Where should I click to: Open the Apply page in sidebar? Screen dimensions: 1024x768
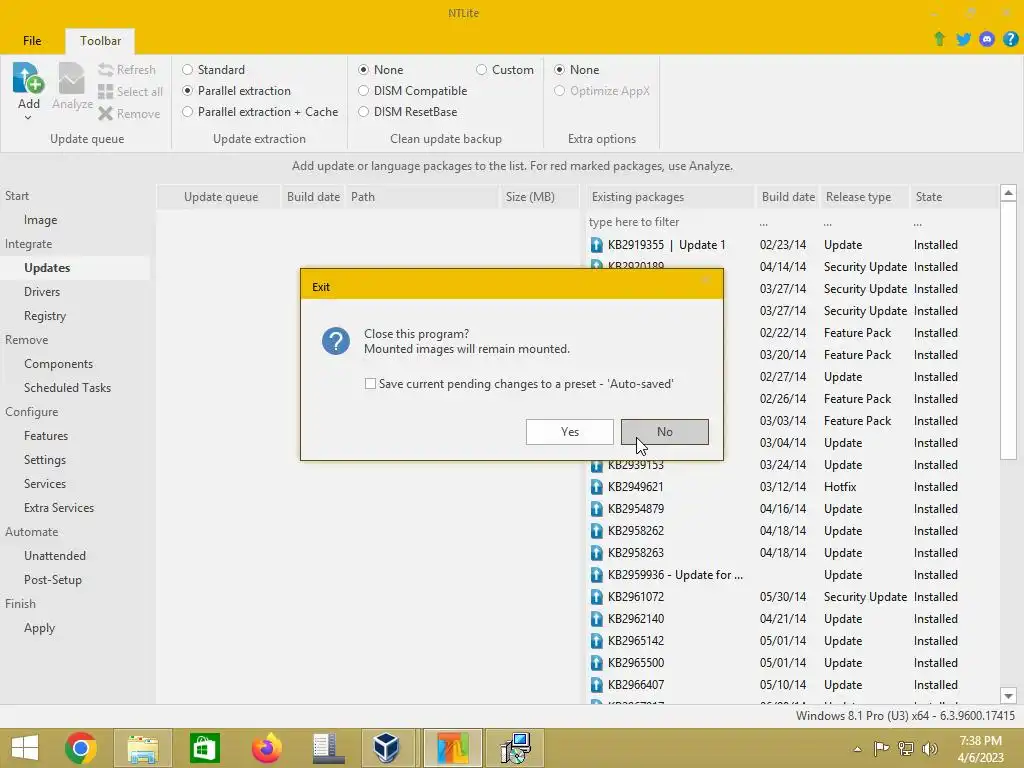39,628
